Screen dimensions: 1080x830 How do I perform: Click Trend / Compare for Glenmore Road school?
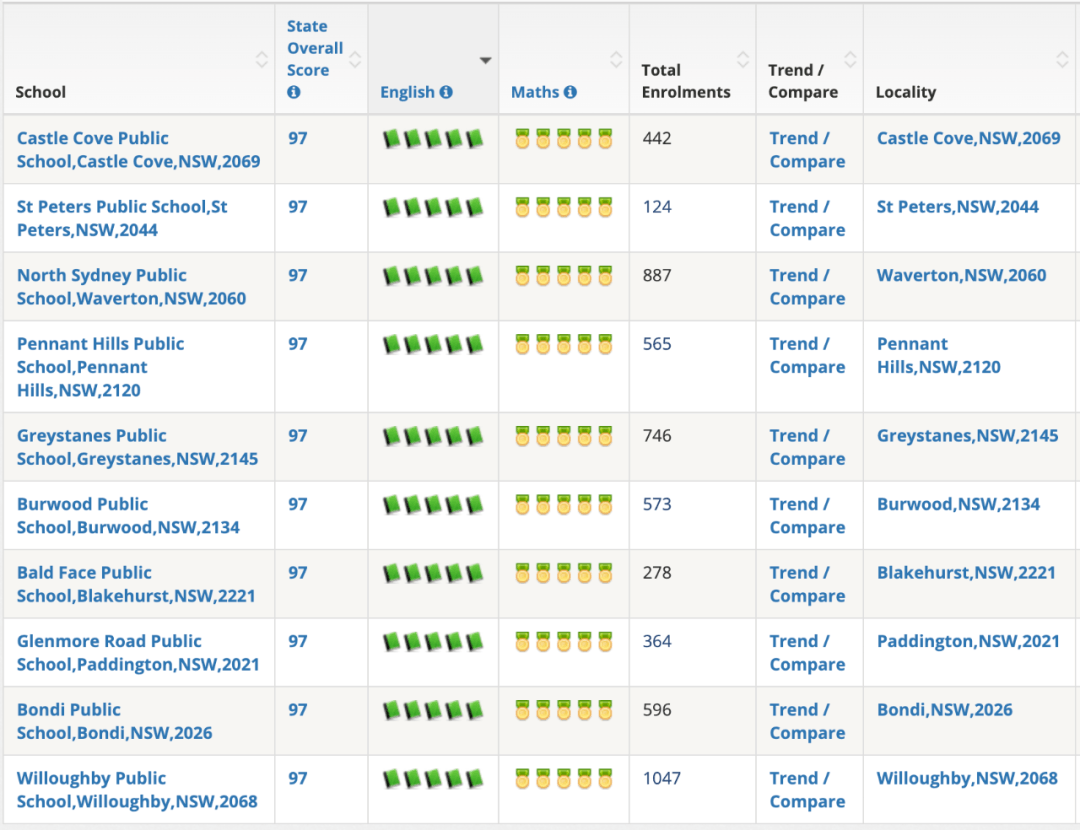click(x=807, y=653)
